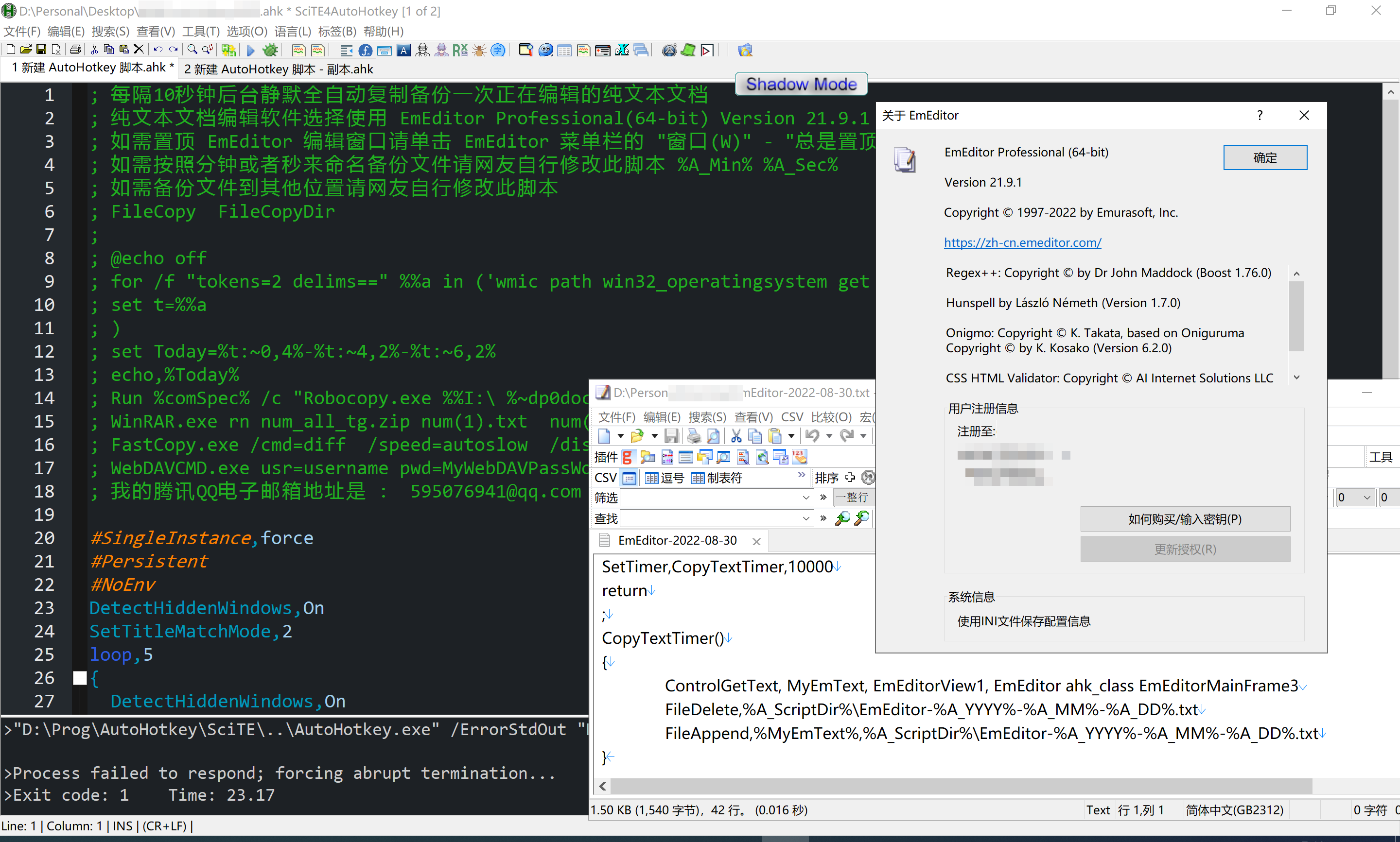
Task: Click the green bug Debug icon
Action: click(x=270, y=51)
